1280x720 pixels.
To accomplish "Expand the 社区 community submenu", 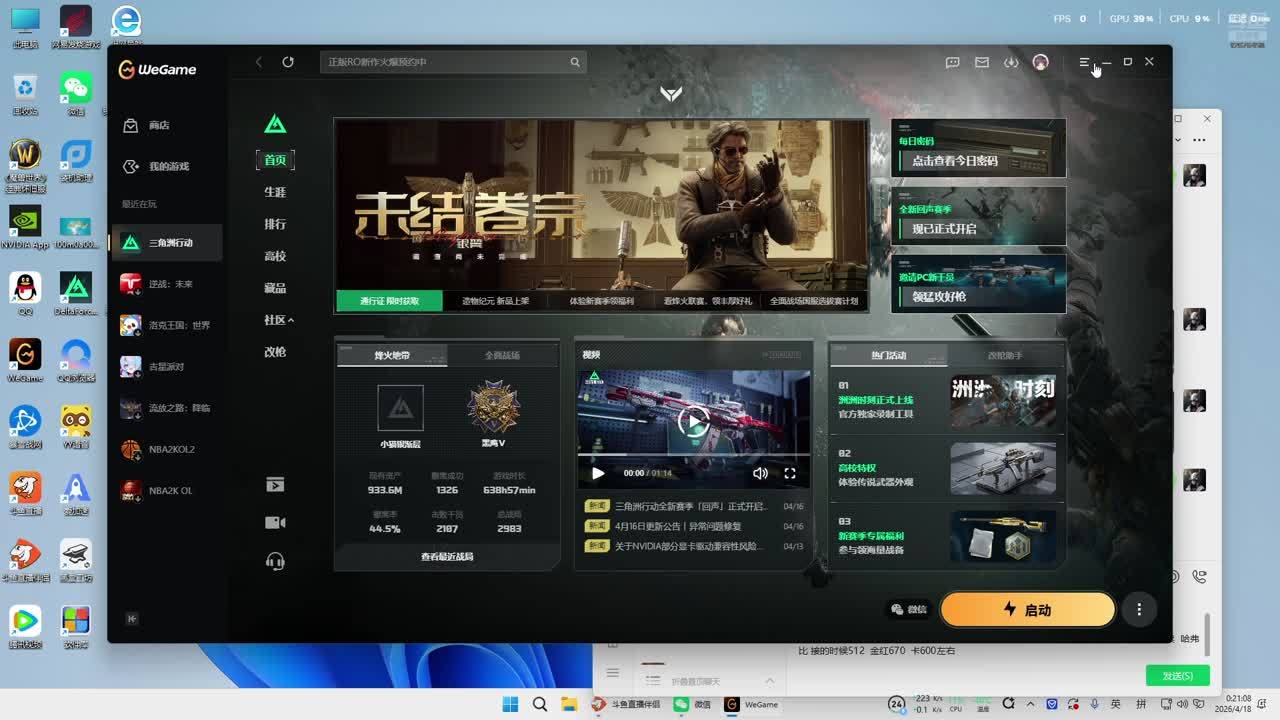I will (x=279, y=320).
